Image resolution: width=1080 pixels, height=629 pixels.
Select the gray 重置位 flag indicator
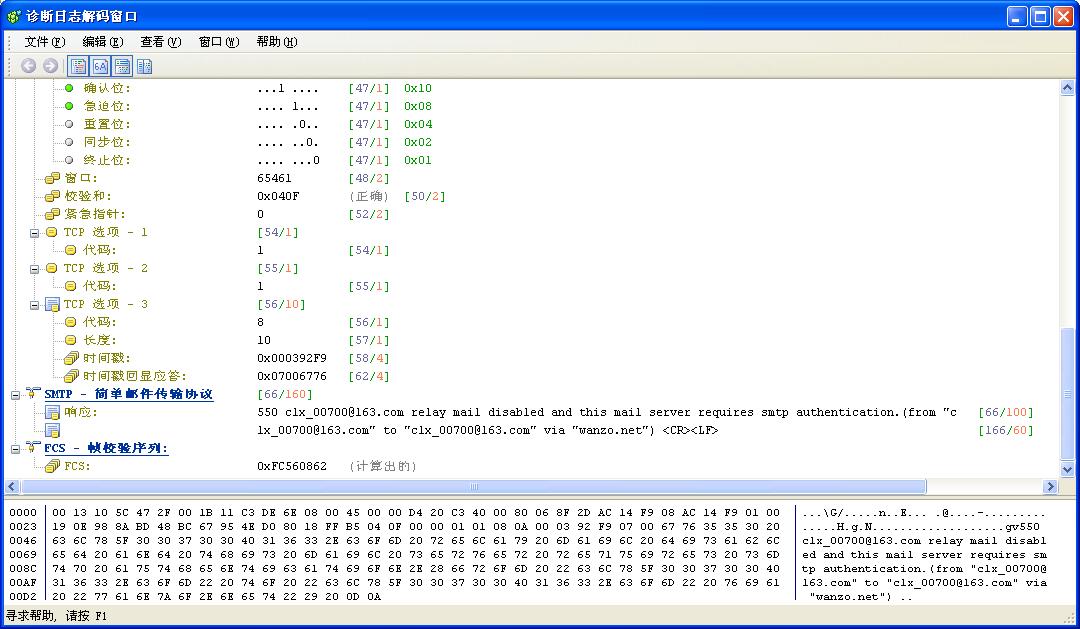pos(69,124)
